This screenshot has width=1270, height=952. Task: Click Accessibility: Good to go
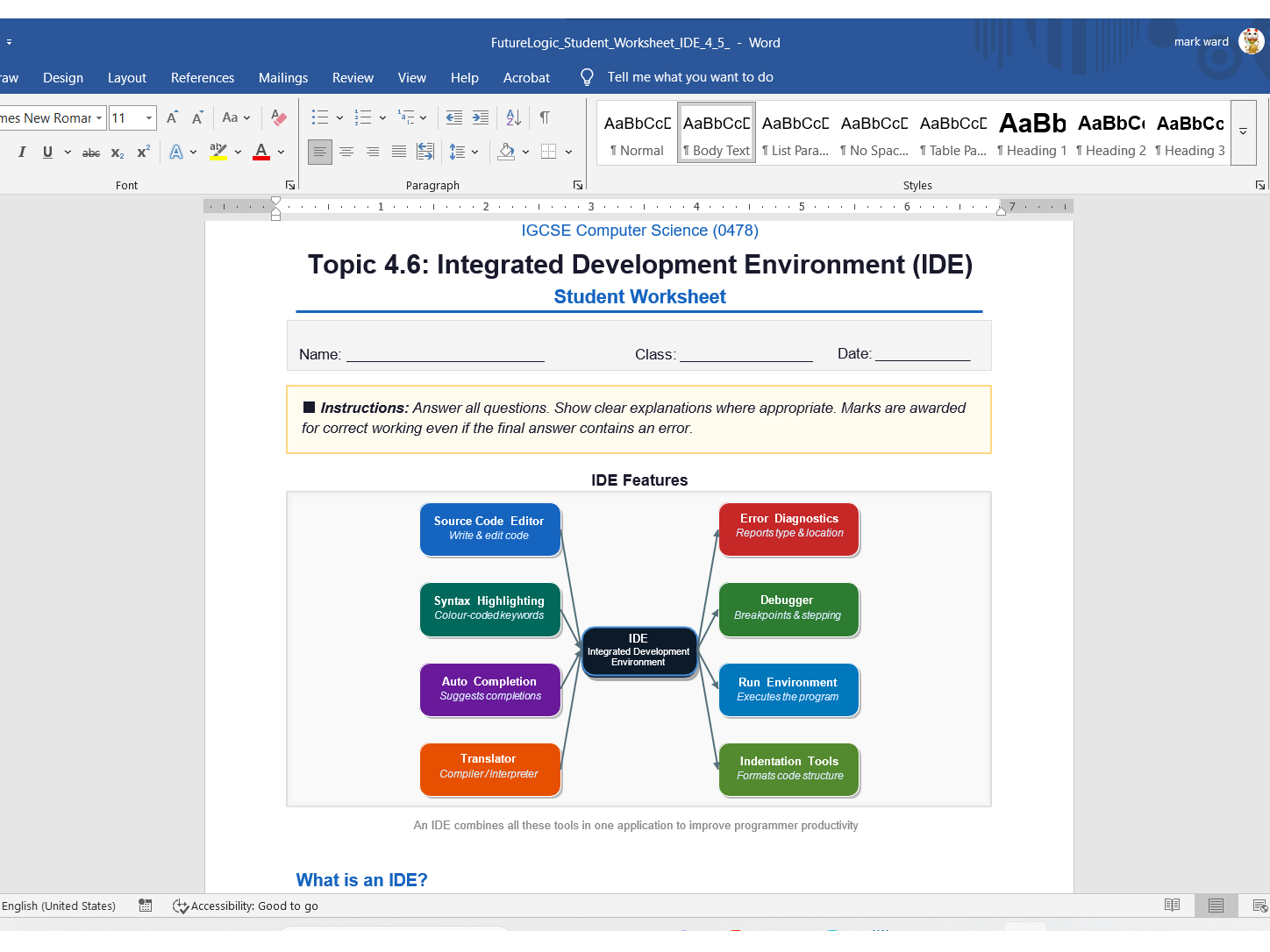pos(254,906)
